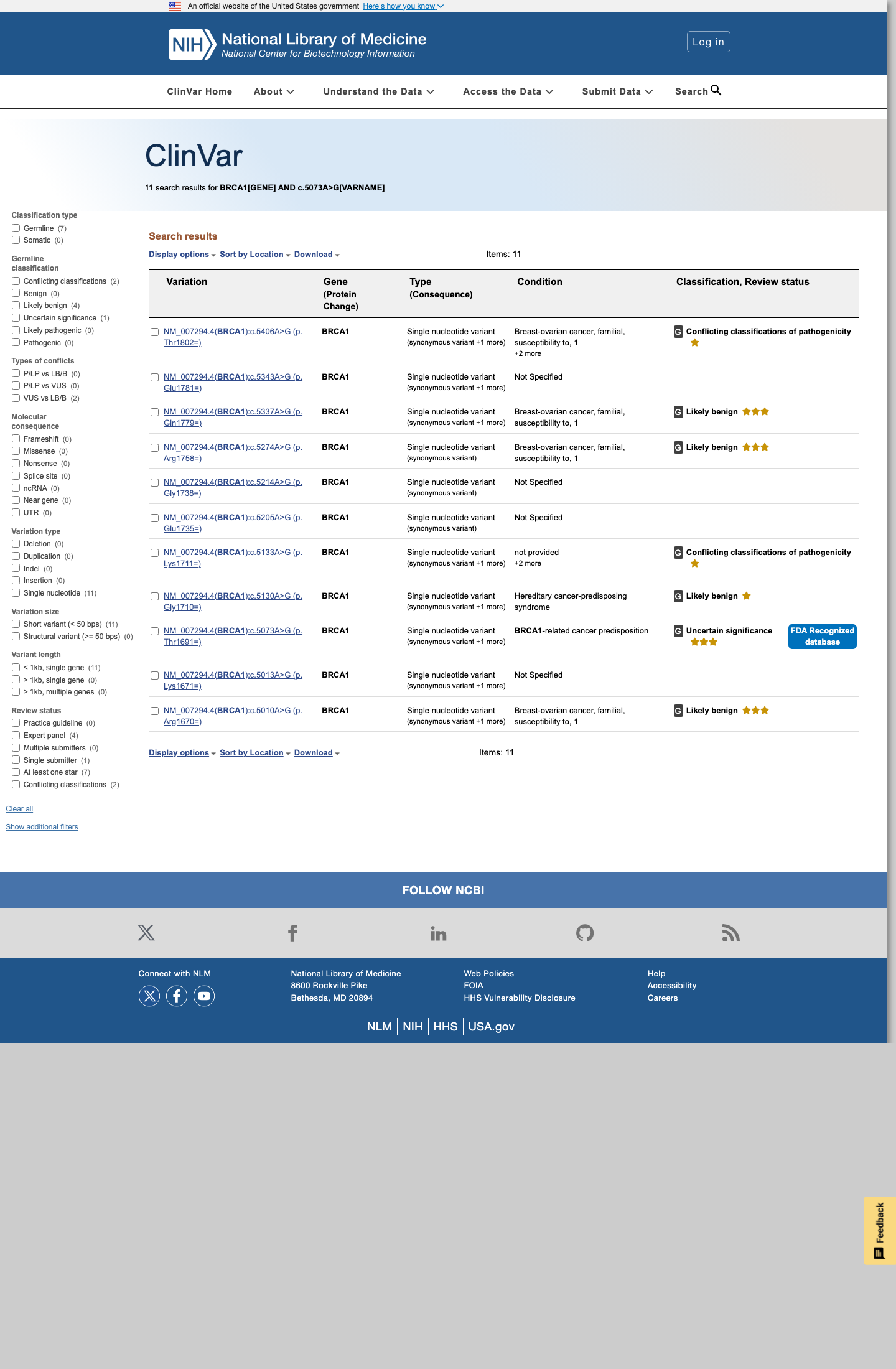Viewport: 896px width, 1369px height.
Task: Check the Conflicting classifications filter under Review status
Action: (x=16, y=785)
